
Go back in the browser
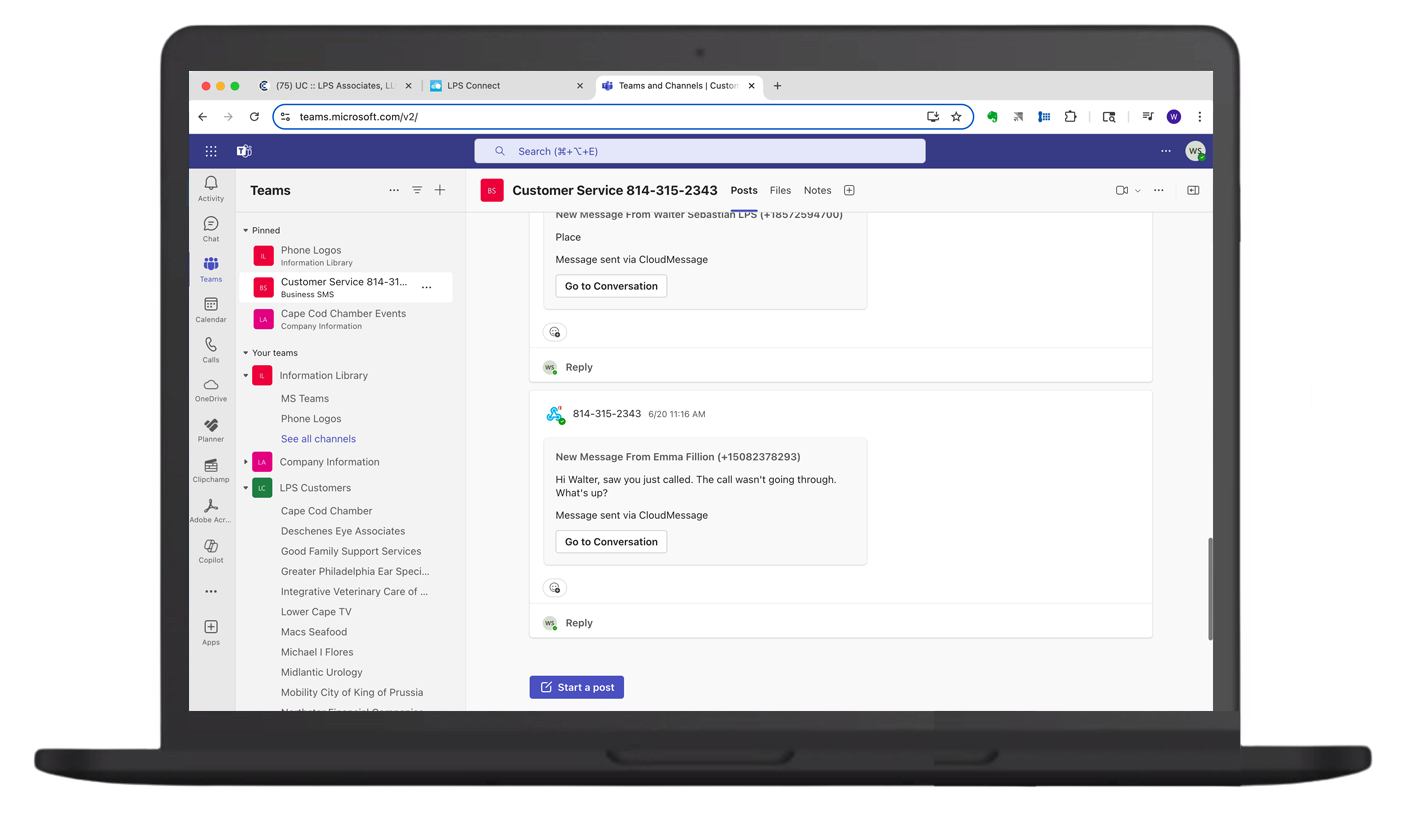203,116
